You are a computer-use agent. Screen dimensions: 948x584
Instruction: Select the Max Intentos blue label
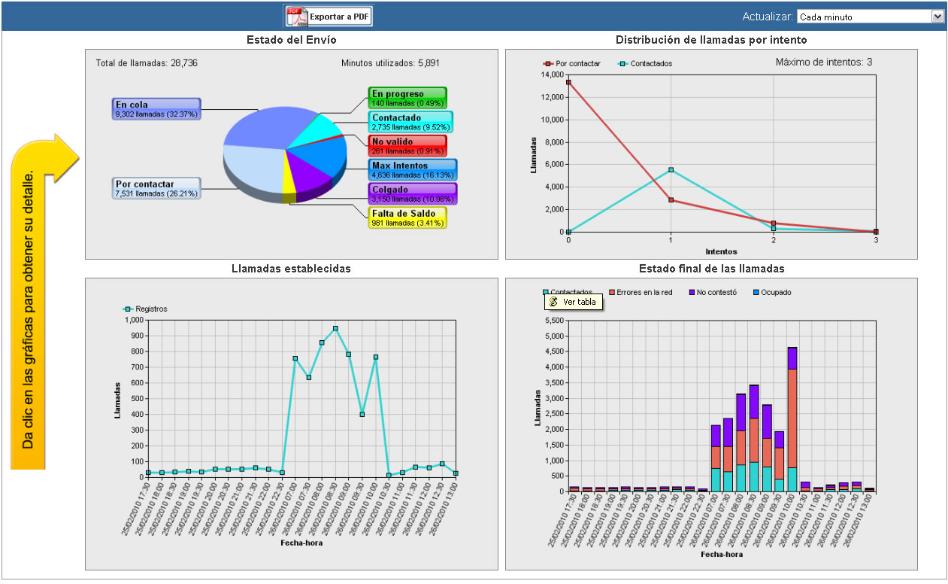coord(412,170)
